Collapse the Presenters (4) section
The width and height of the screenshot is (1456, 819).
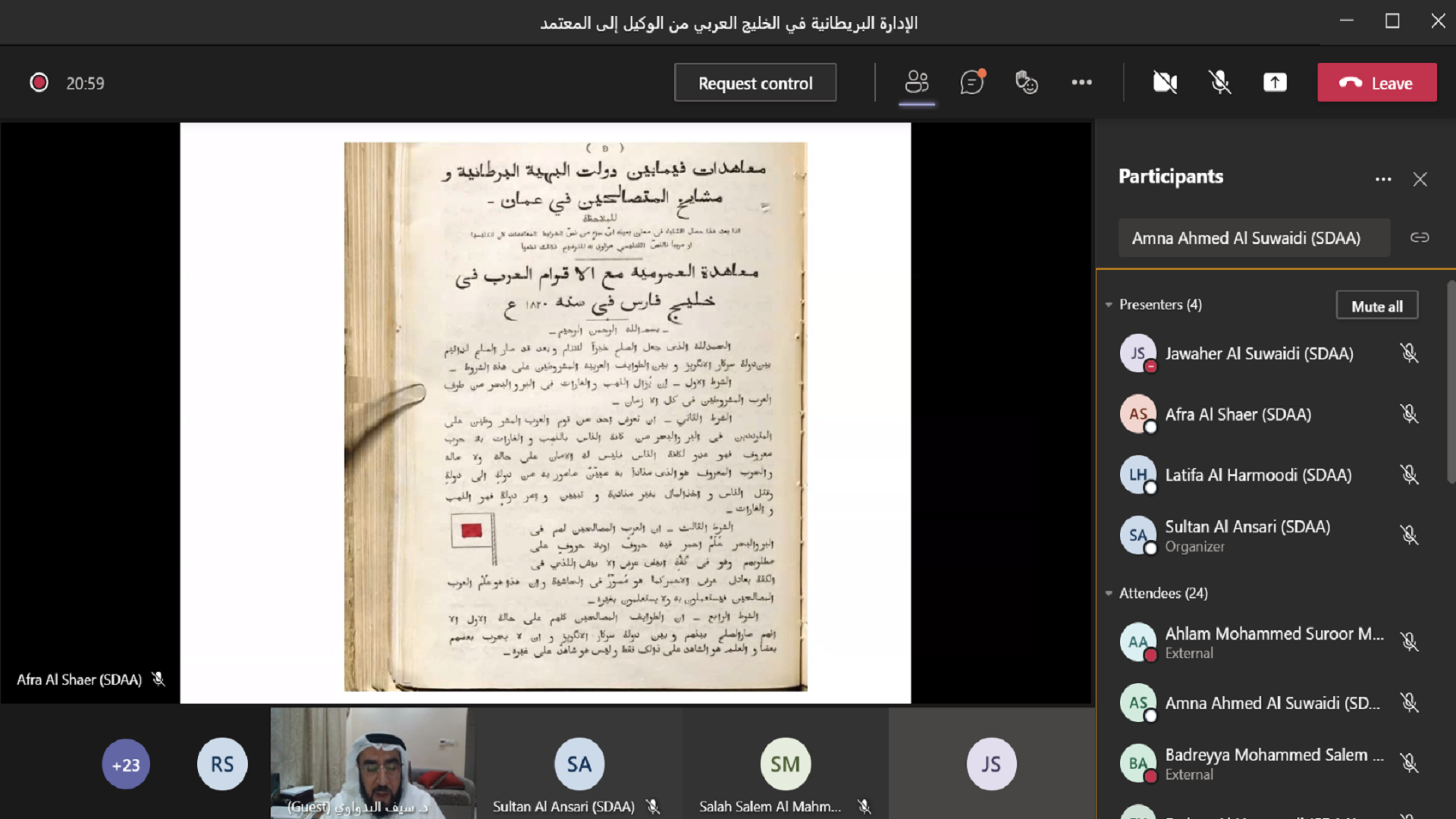click(x=1109, y=304)
